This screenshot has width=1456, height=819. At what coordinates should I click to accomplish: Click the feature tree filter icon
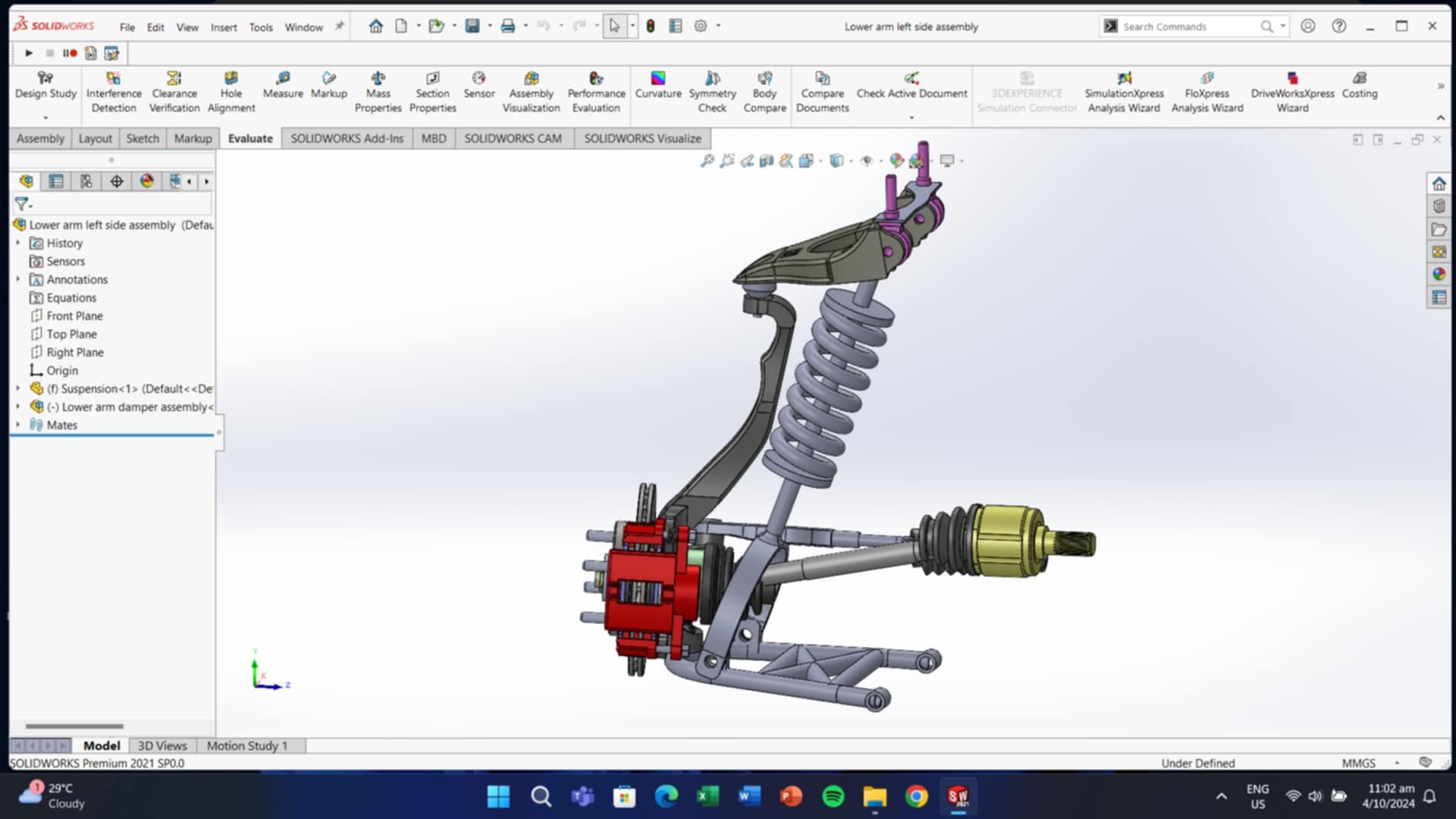(x=22, y=204)
